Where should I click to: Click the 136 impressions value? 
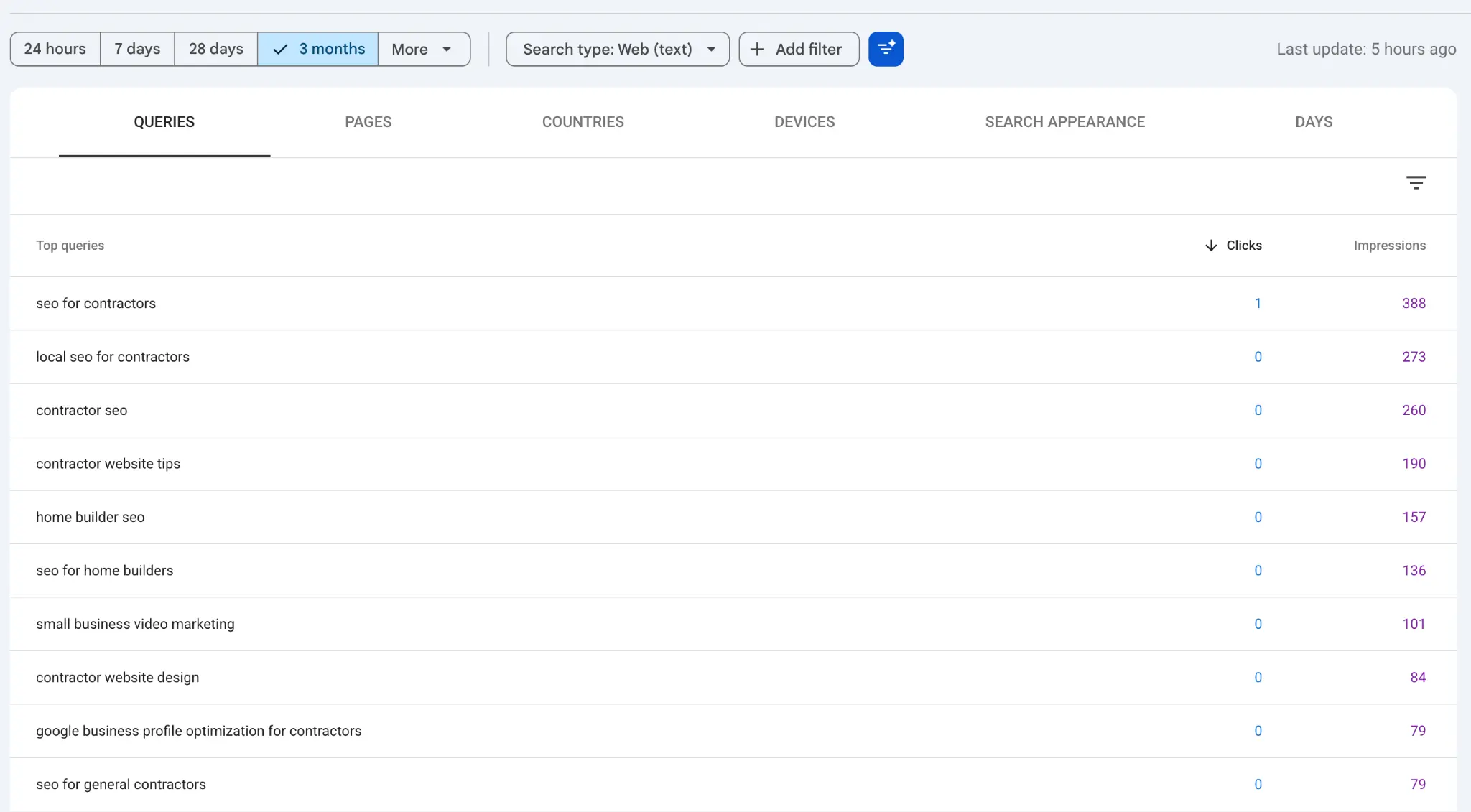pyautogui.click(x=1414, y=571)
